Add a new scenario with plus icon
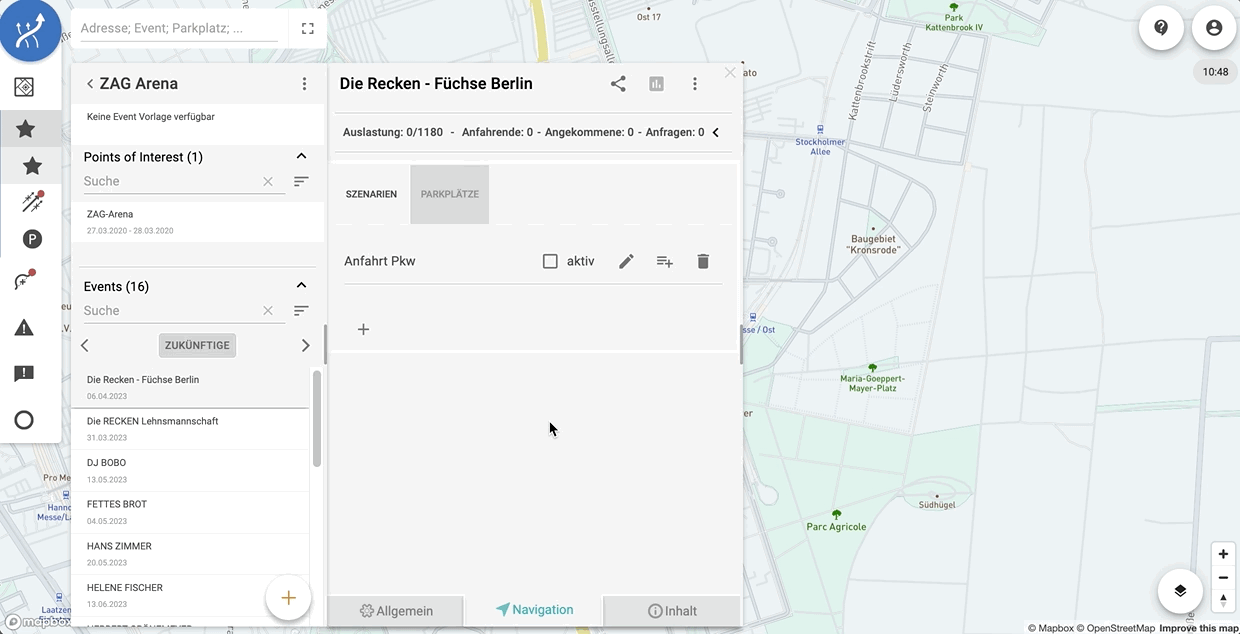Screen dimensions: 1240x634 click(363, 329)
